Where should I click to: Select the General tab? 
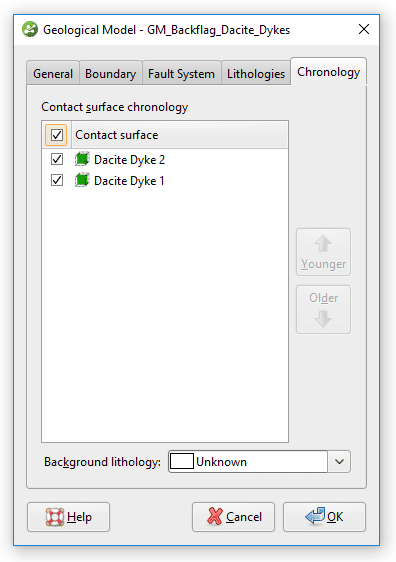point(53,73)
